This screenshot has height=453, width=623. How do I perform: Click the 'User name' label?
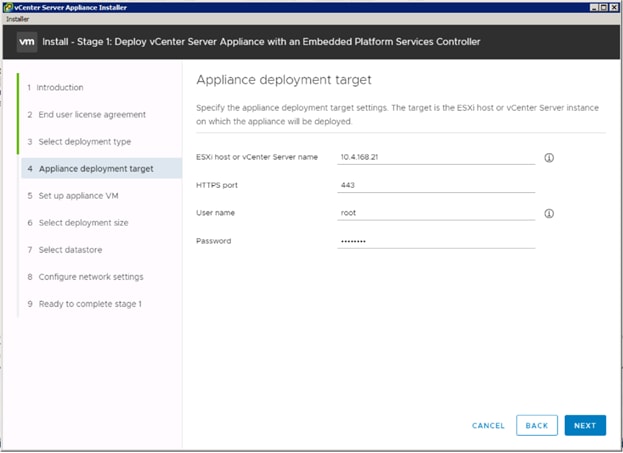(x=215, y=213)
